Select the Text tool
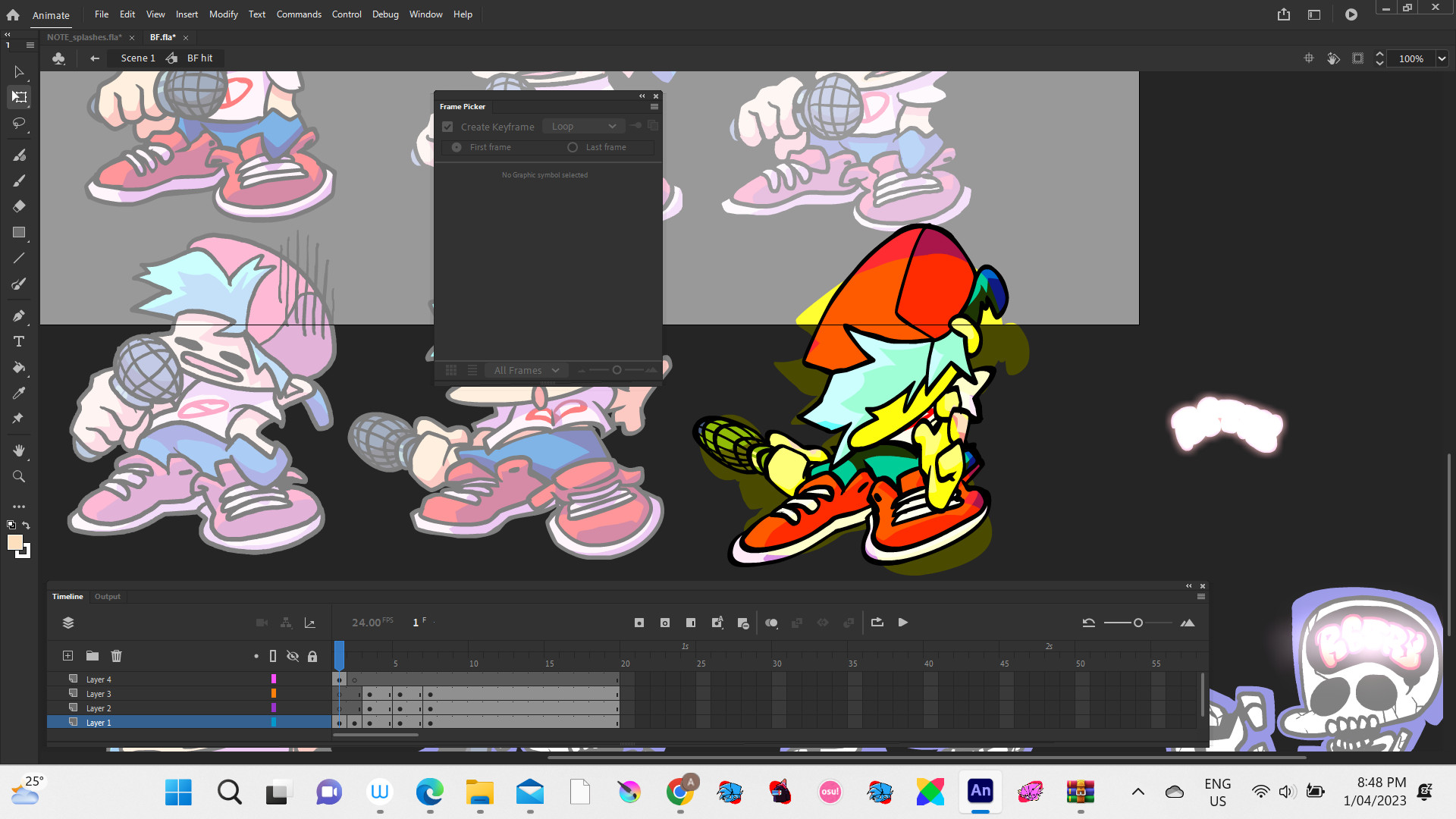This screenshot has height=819, width=1456. [x=19, y=342]
